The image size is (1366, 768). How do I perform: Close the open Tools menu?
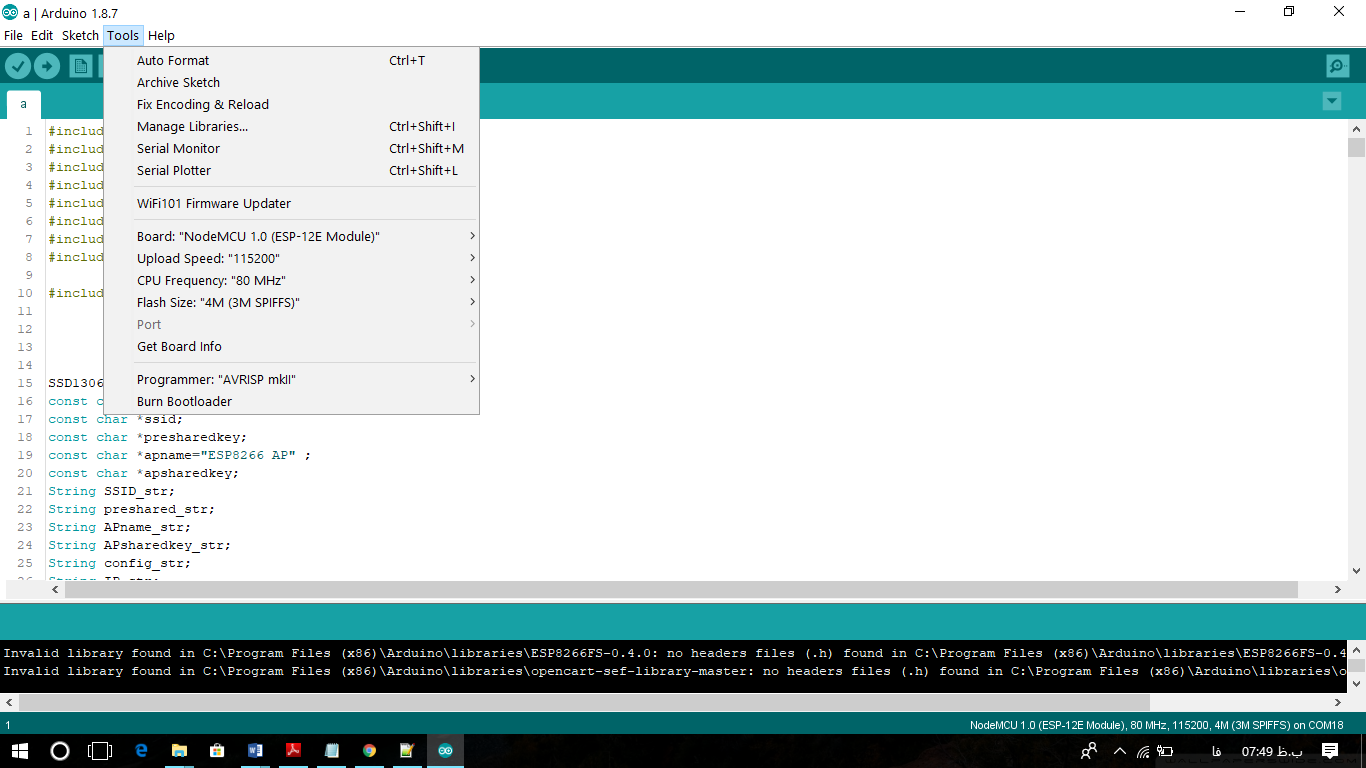coord(123,35)
